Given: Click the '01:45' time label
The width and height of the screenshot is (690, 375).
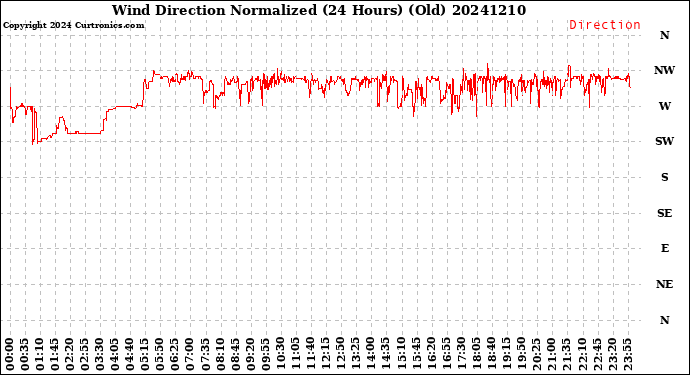Looking at the screenshot, I should 55,354.
